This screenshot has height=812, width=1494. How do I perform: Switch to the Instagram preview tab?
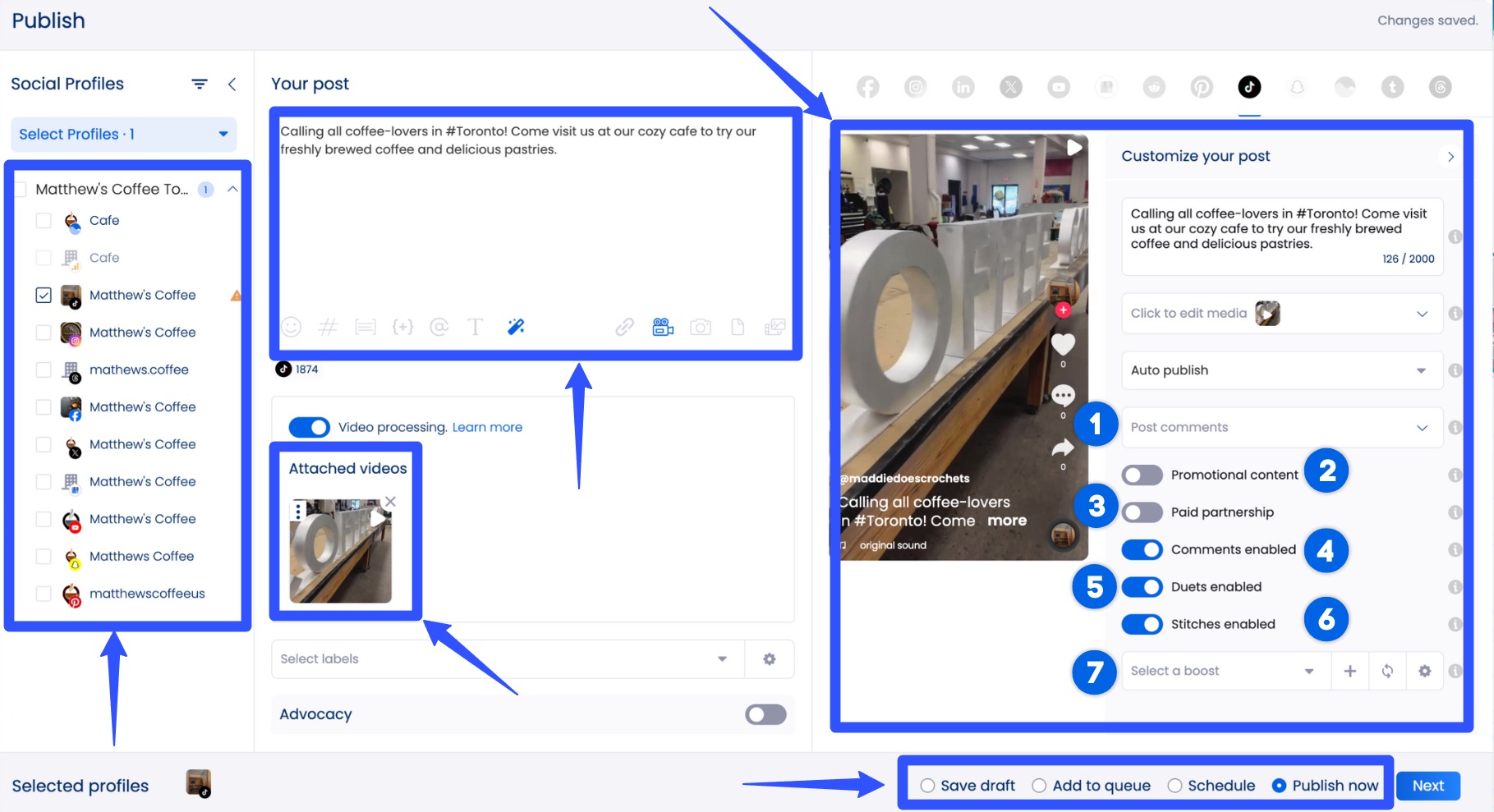pos(915,86)
